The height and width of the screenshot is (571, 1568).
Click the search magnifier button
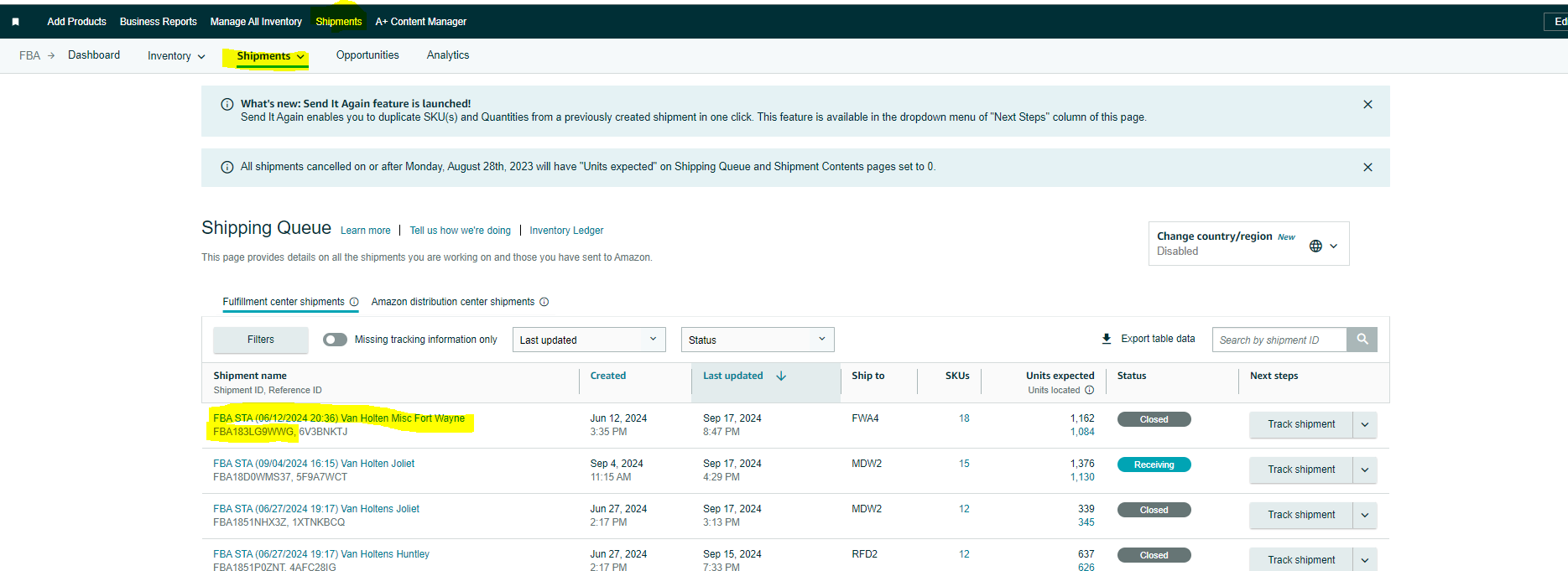click(x=1362, y=340)
